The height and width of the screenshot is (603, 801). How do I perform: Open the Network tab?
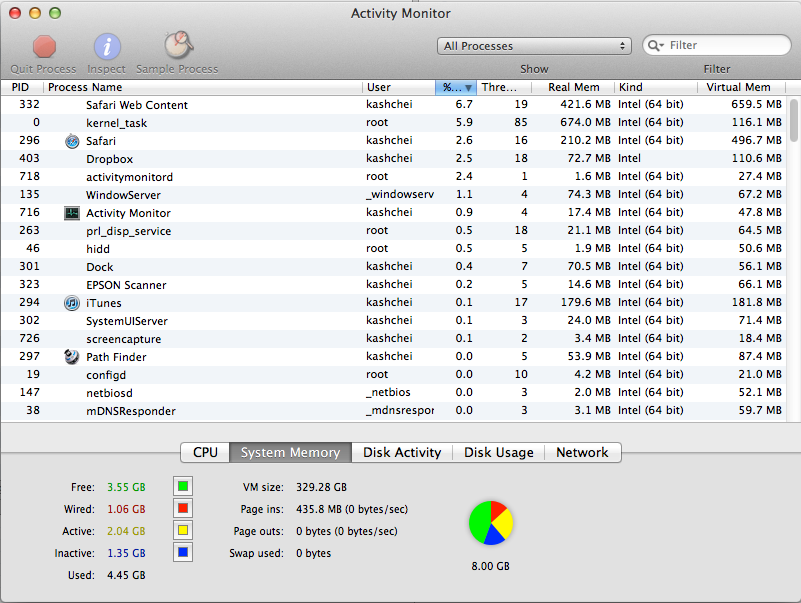click(582, 452)
